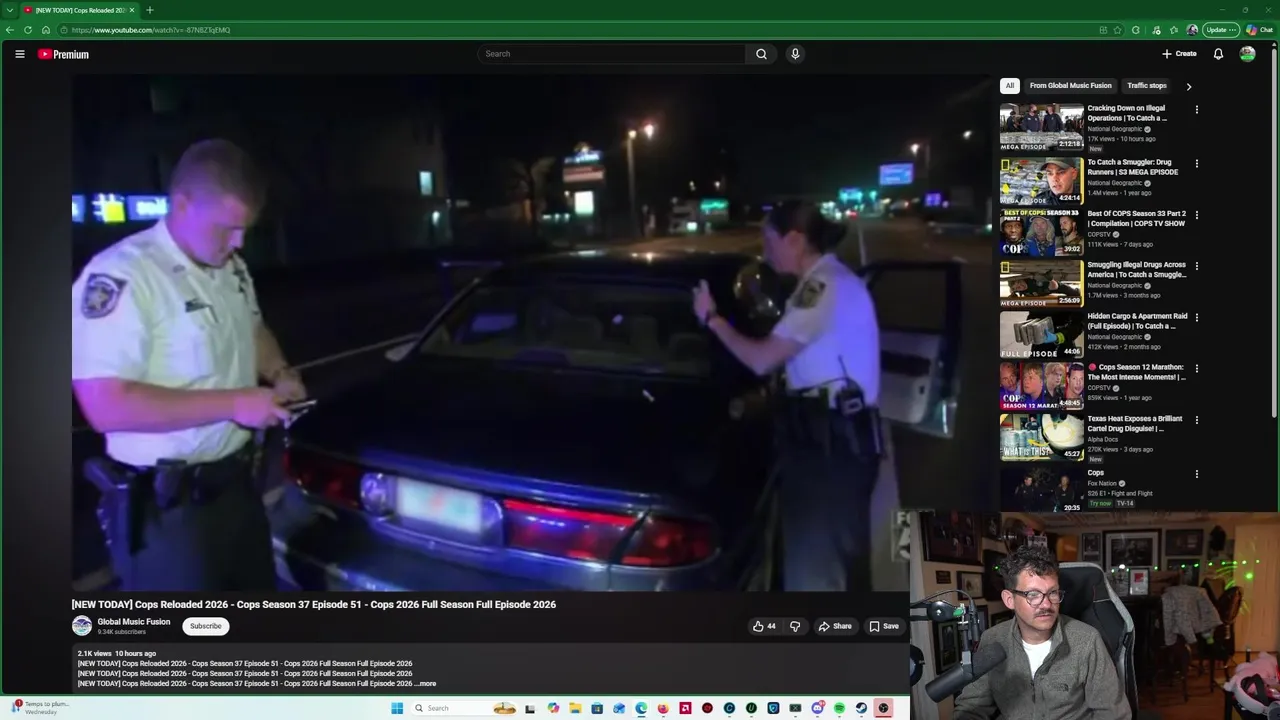Switch to OBS Studio in taskbar
Viewport: 1280px width, 720px height.
(883, 708)
